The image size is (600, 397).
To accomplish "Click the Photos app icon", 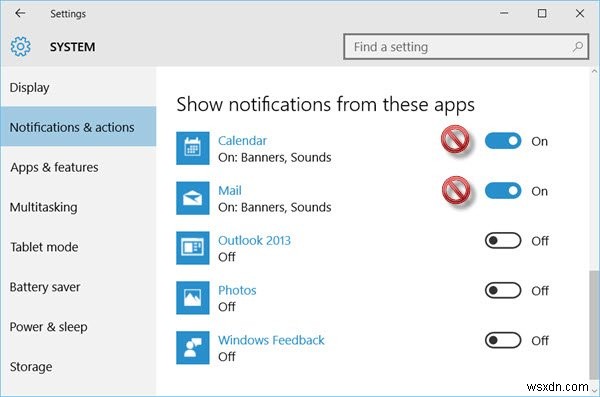I will coord(192,297).
